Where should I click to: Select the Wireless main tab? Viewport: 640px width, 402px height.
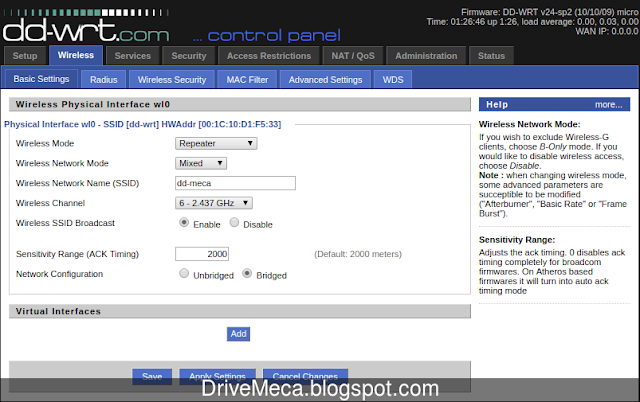(x=76, y=55)
